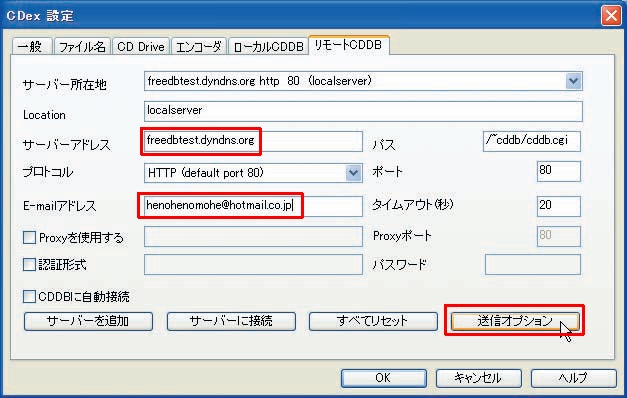This screenshot has width=627, height=398.
Task: Click the サーバーアドレス input field
Action: [x=253, y=141]
